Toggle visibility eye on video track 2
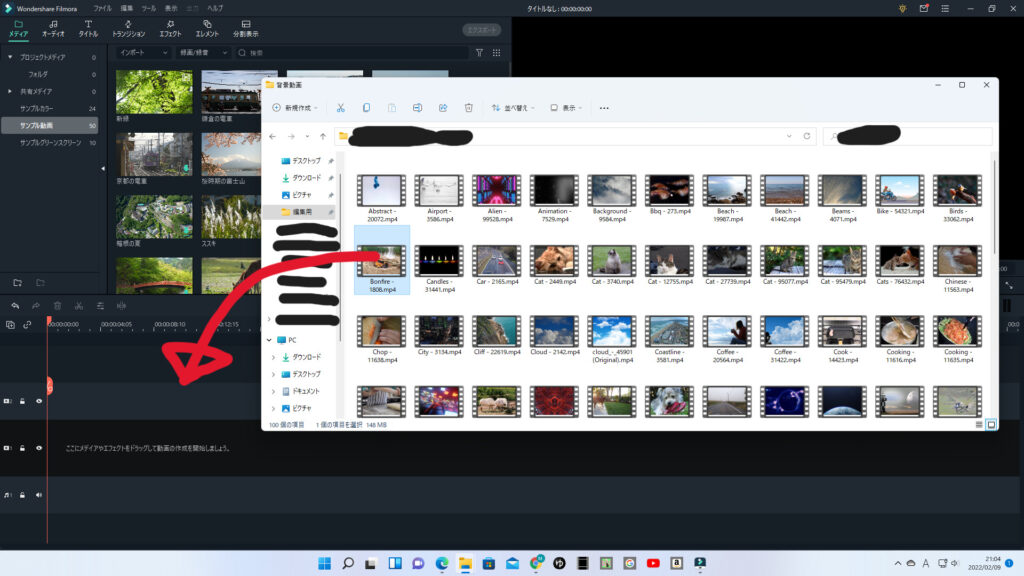This screenshot has width=1024, height=576. pyautogui.click(x=39, y=401)
